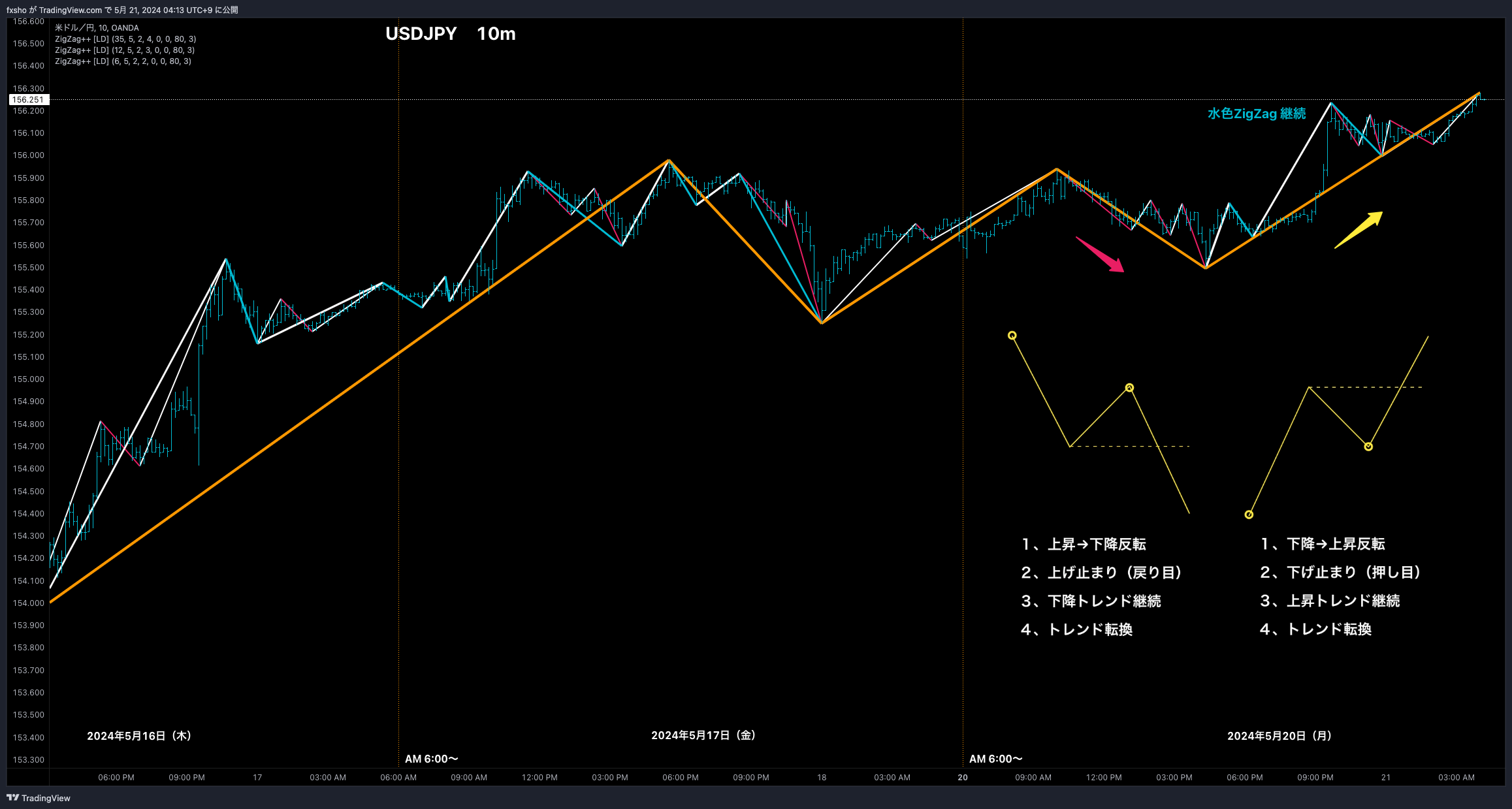The height and width of the screenshot is (809, 1512).
Task: Click the time axis label 20
Action: click(963, 778)
